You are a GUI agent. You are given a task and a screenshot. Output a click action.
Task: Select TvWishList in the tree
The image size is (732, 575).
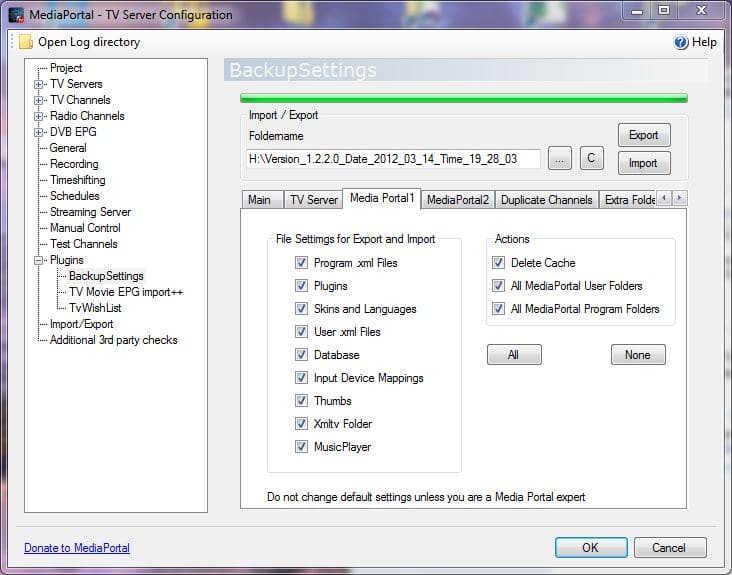(x=95, y=308)
